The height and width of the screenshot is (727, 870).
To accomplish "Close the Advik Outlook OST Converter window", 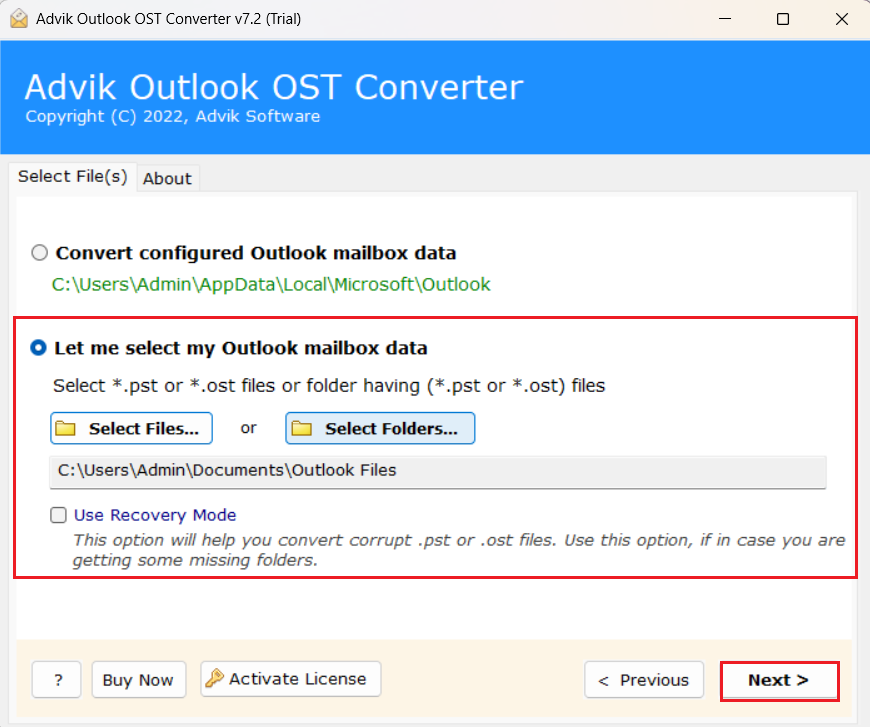I will 842,19.
